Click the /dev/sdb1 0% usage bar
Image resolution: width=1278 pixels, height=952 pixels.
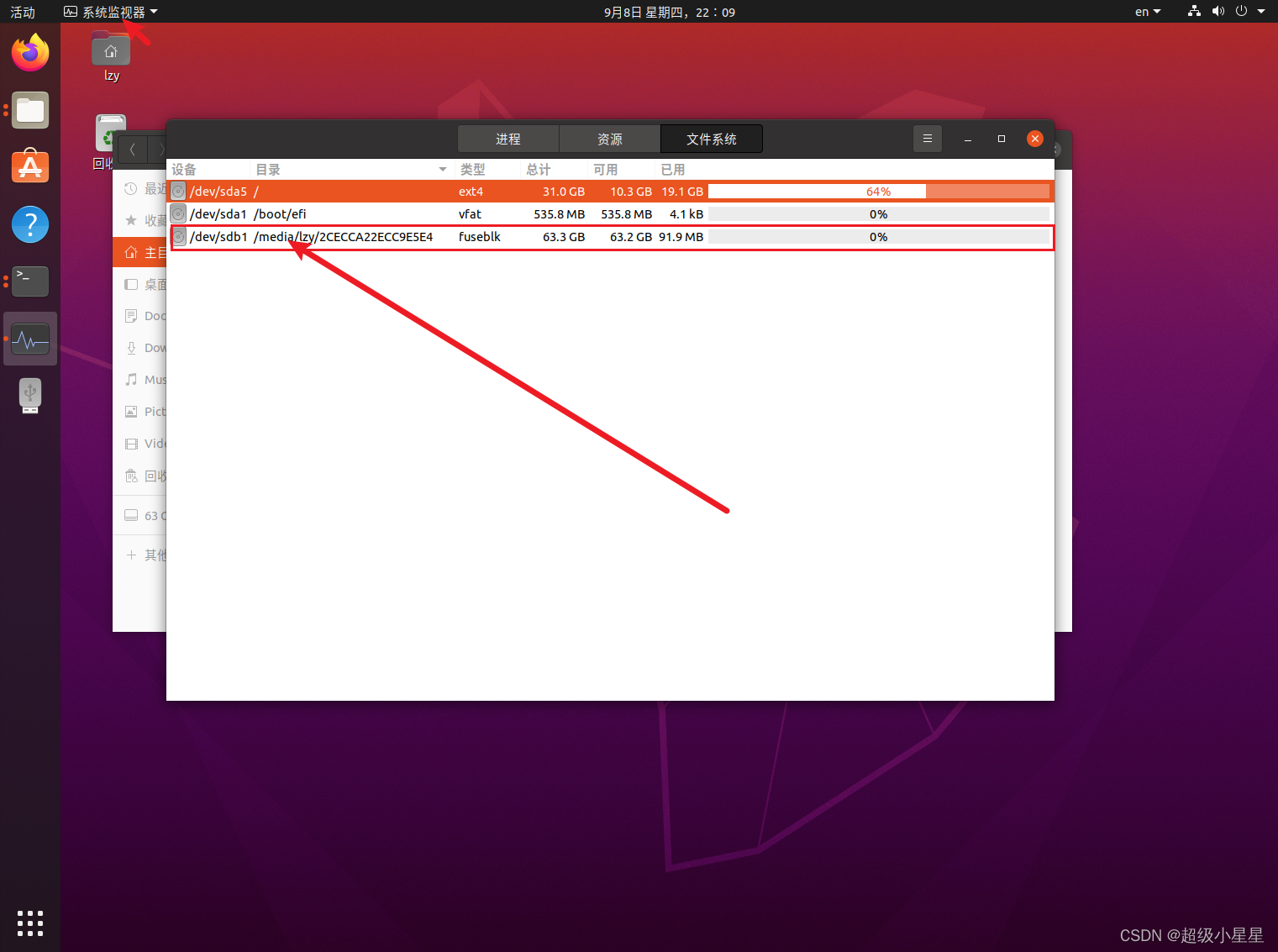pyautogui.click(x=879, y=237)
